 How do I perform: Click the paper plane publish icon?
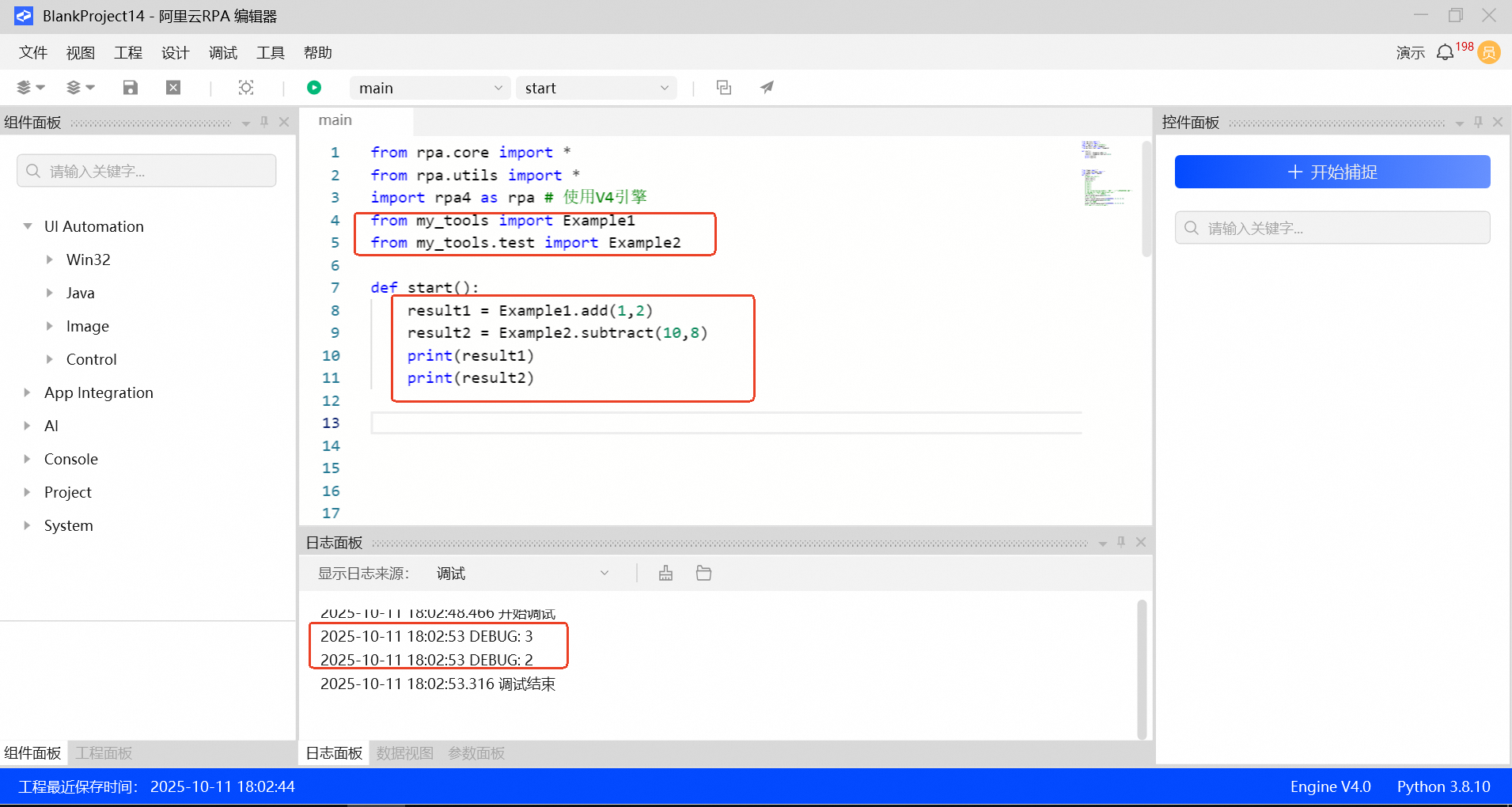767,88
